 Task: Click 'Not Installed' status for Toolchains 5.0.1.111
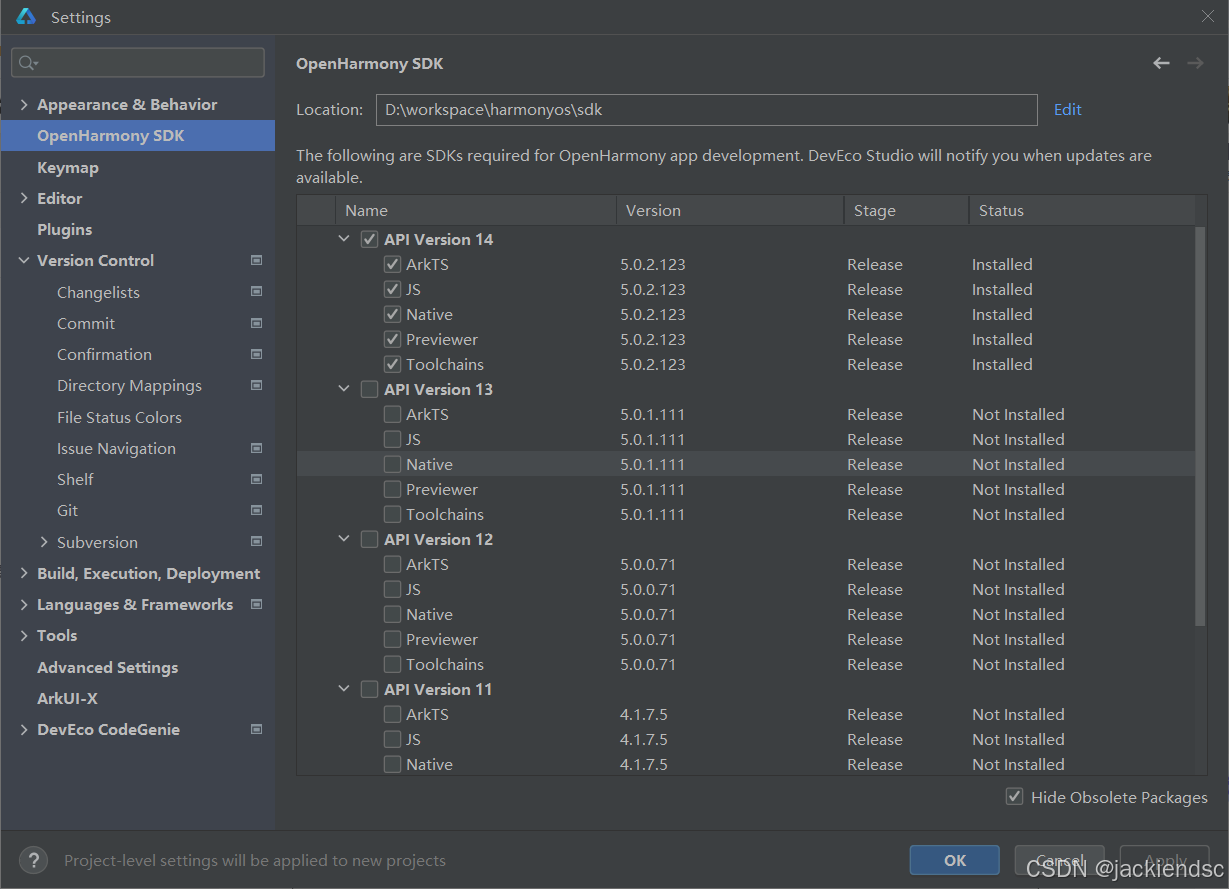pos(1018,514)
